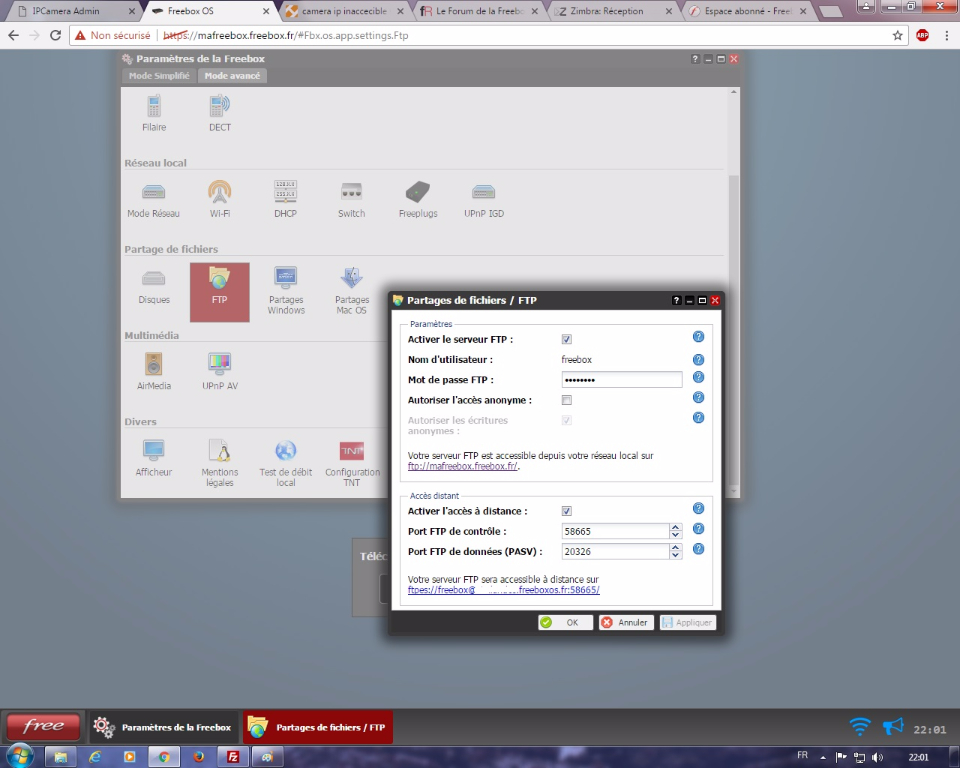The image size is (960, 768).
Task: Toggle Autoriser l'accès anonyme checkbox
Action: [567, 400]
